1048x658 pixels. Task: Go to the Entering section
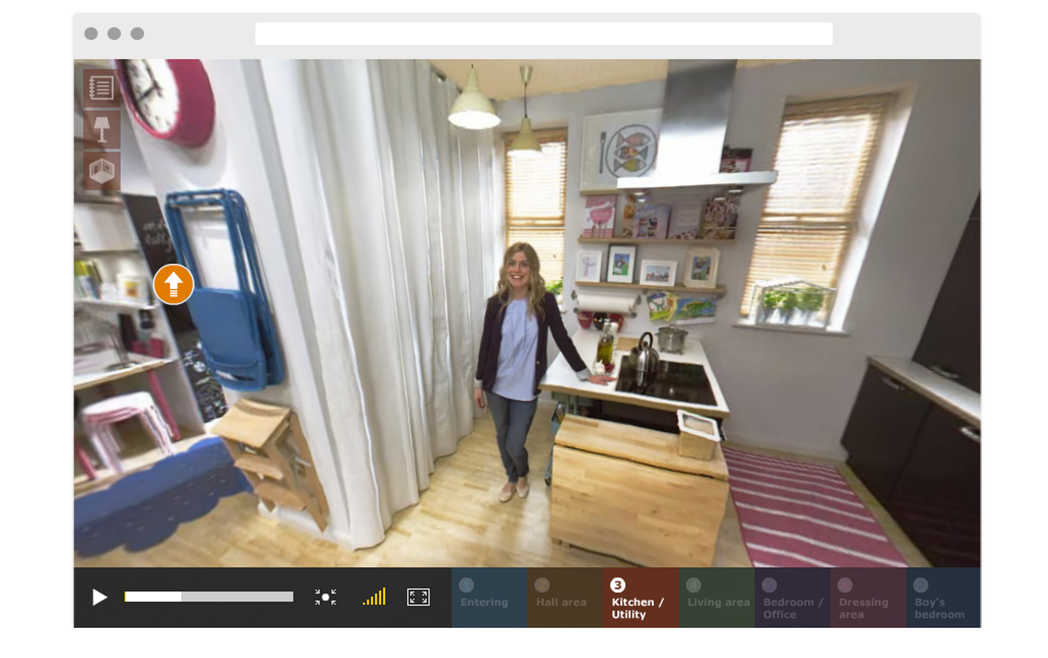point(489,597)
